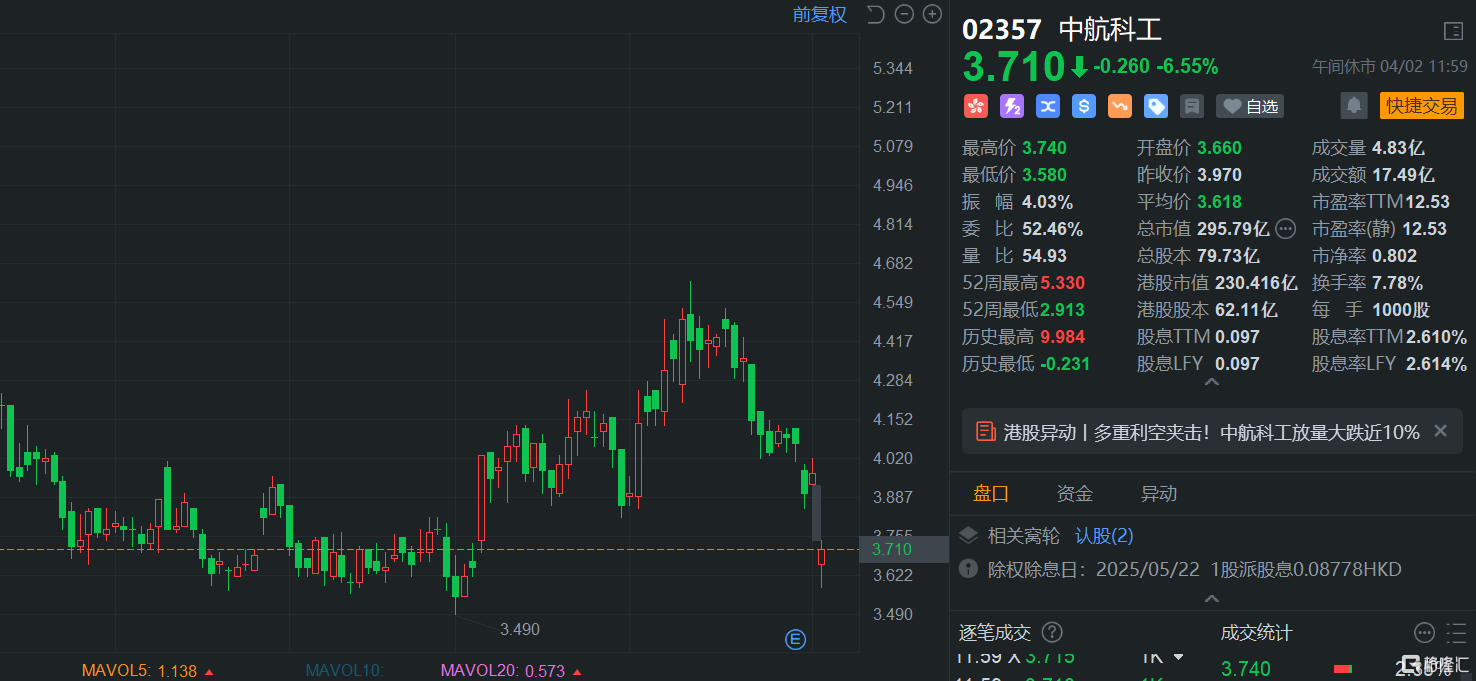This screenshot has height=681, width=1476.
Task: Open the trade size filter dropdown arrow
Action: [x=1178, y=657]
